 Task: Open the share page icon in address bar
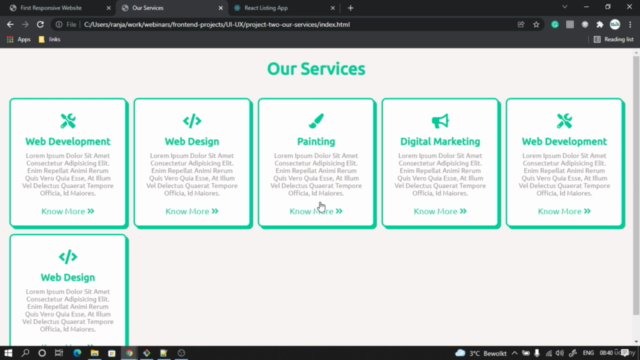pos(521,24)
